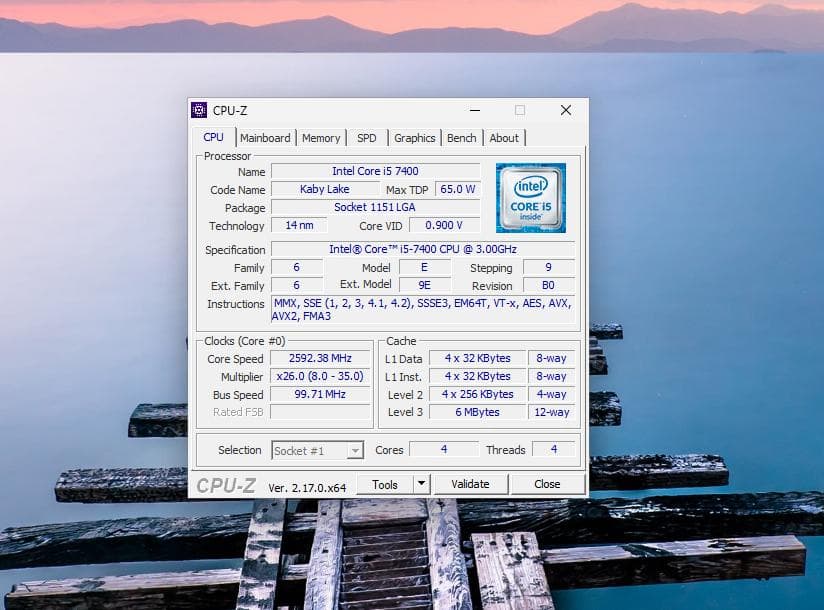Image resolution: width=824 pixels, height=610 pixels.
Task: Click the Validate button
Action: pos(470,483)
